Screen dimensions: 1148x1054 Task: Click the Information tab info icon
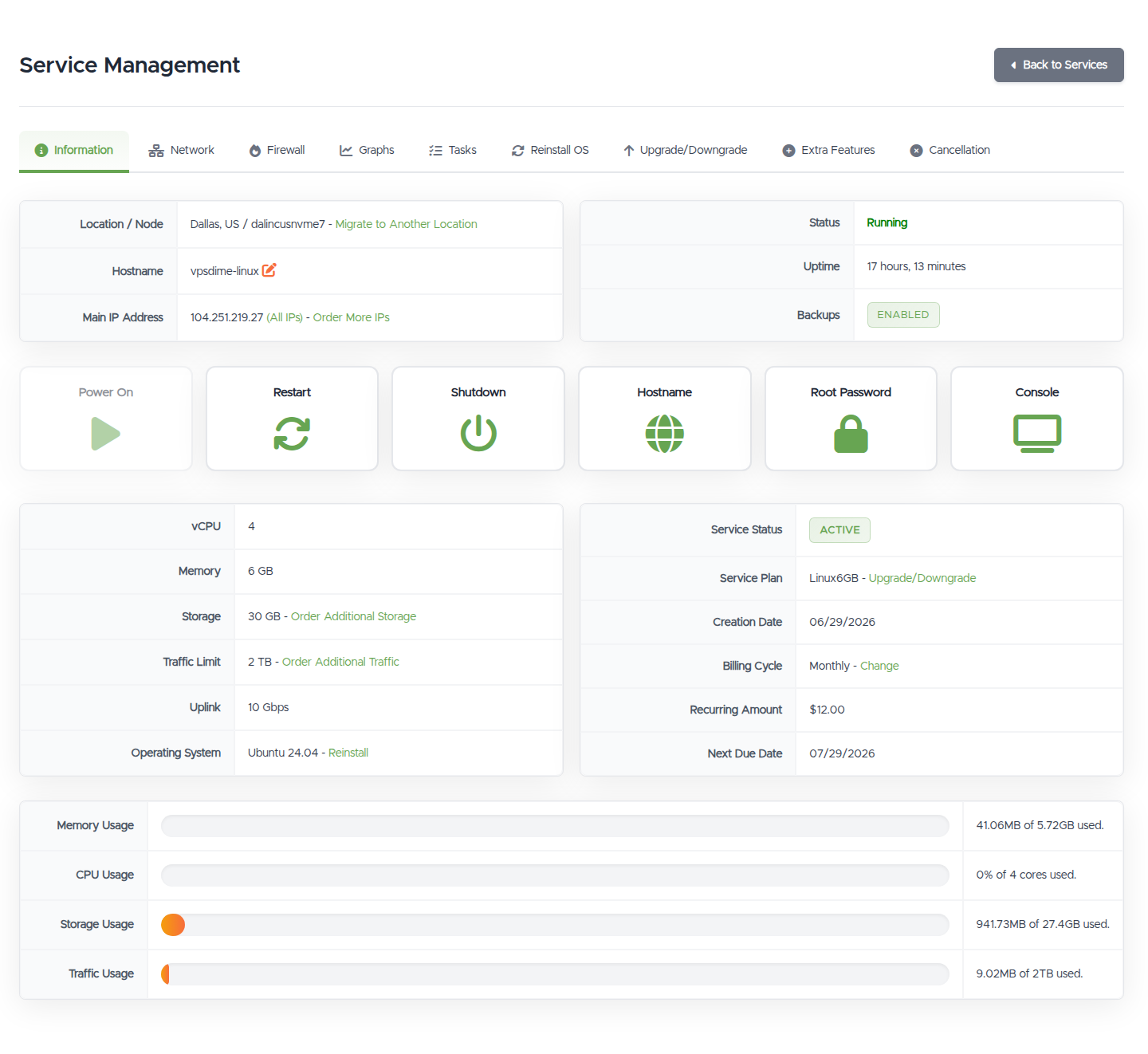[41, 150]
